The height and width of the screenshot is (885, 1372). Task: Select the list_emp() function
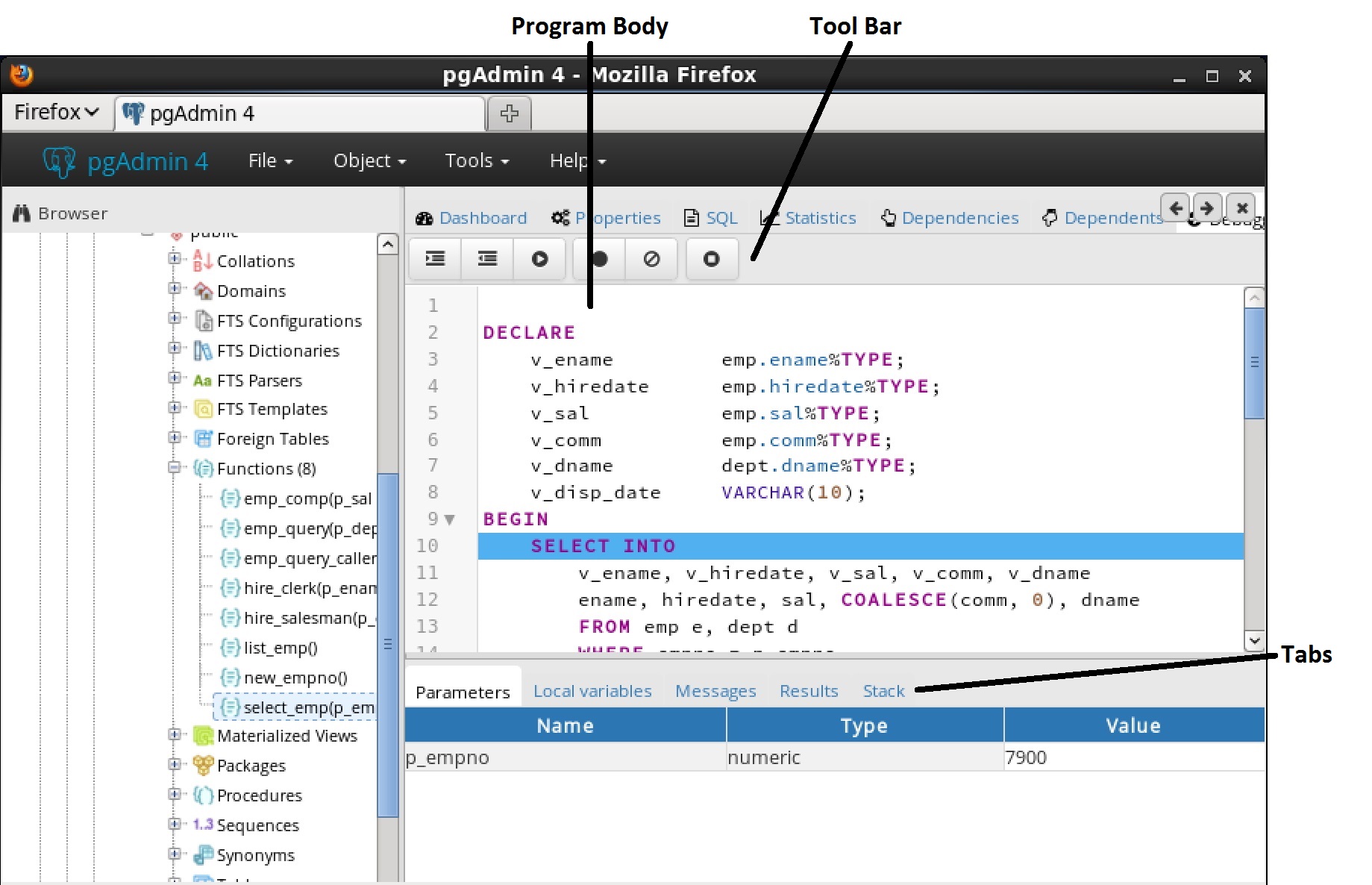(x=280, y=648)
